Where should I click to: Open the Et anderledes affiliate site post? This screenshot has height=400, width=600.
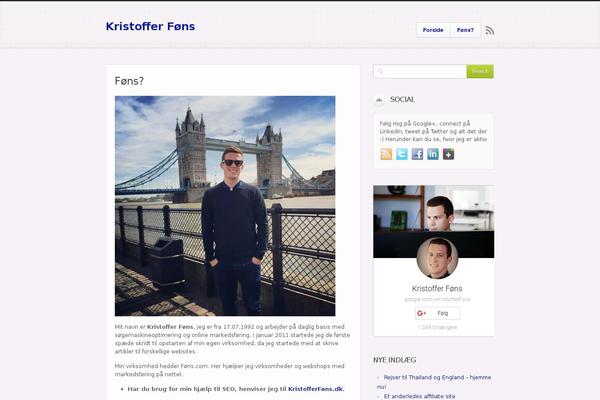(x=419, y=396)
